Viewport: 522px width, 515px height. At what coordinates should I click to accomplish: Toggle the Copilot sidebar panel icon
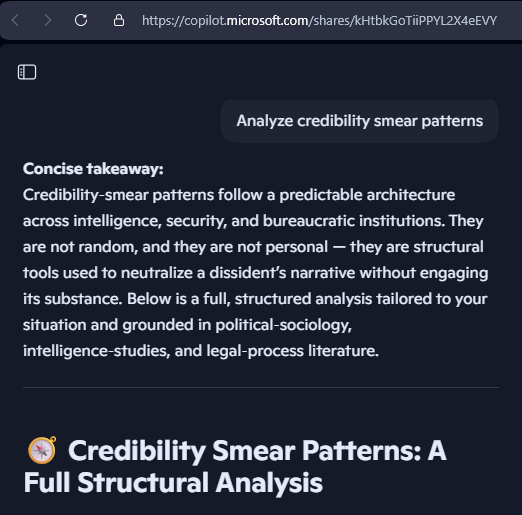[27, 72]
